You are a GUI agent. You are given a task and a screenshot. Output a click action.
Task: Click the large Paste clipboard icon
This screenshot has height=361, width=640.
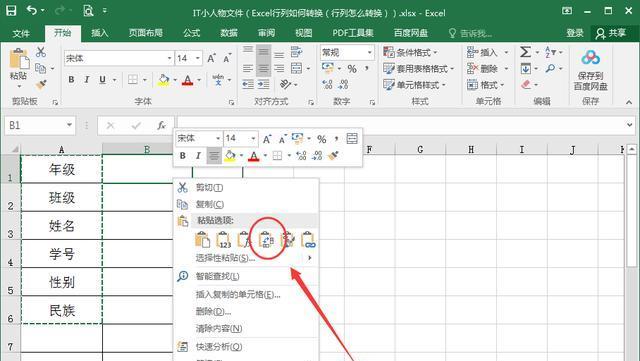pos(19,60)
